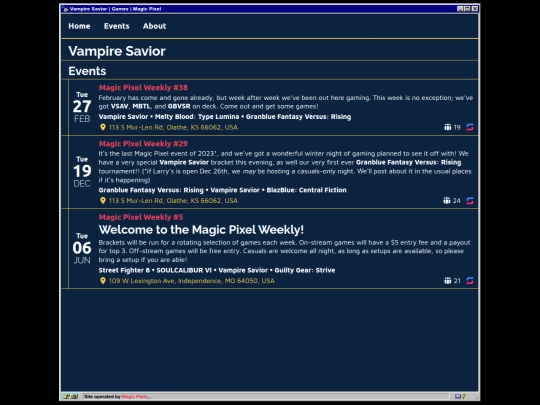Click Magic Pixel link in status bar
Viewport: 540px width, 405px height.
pyautogui.click(x=136, y=397)
